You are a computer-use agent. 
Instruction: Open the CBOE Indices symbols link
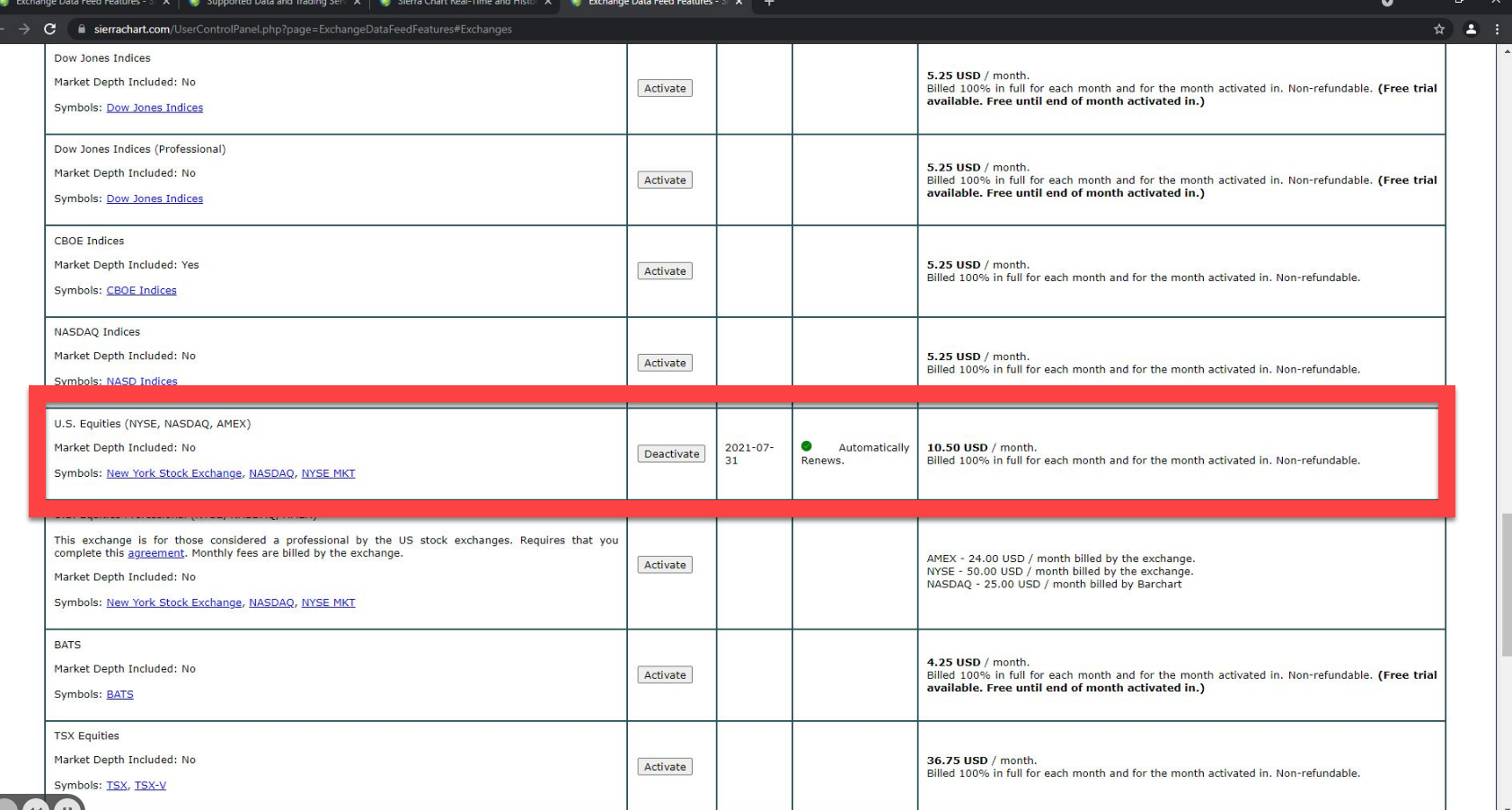click(142, 291)
